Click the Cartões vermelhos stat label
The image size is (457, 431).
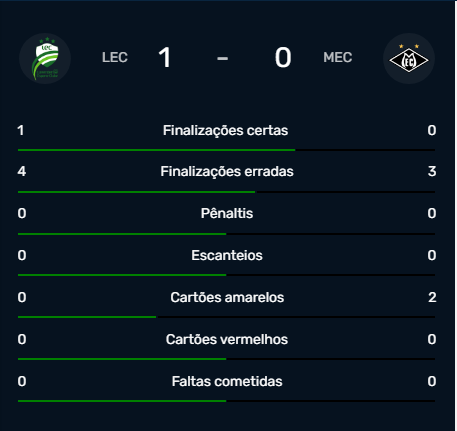pyautogui.click(x=227, y=339)
